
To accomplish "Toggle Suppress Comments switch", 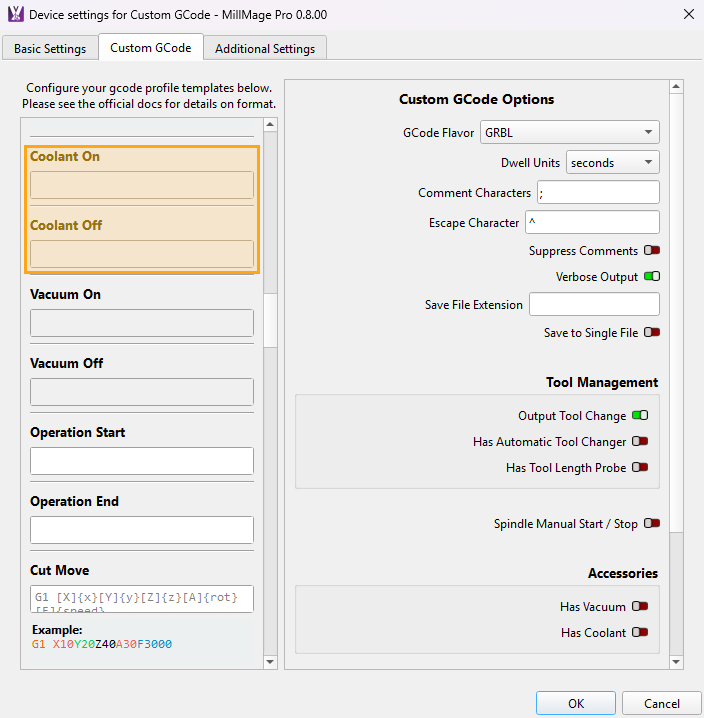I will pyautogui.click(x=652, y=251).
